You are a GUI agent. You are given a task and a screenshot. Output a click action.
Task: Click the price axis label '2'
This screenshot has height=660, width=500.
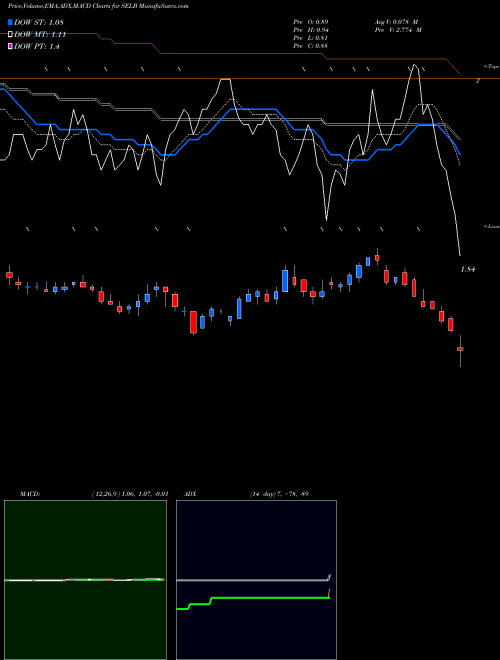tap(478, 80)
